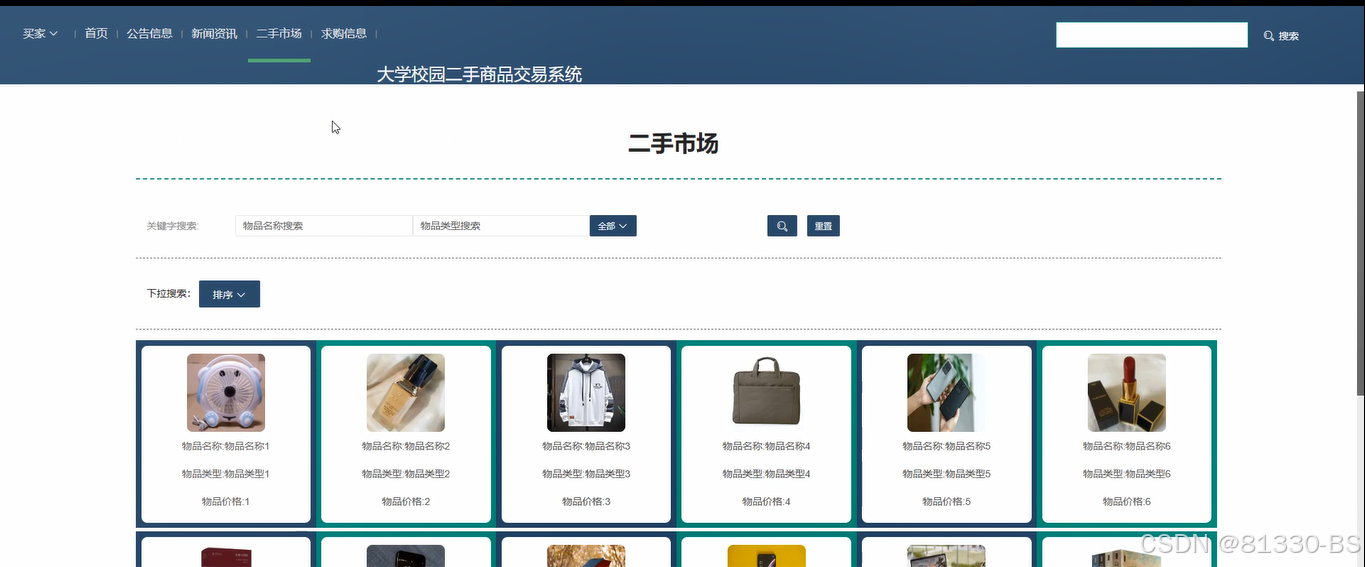Open the electric fan heater product image
The height and width of the screenshot is (567, 1365).
(226, 393)
